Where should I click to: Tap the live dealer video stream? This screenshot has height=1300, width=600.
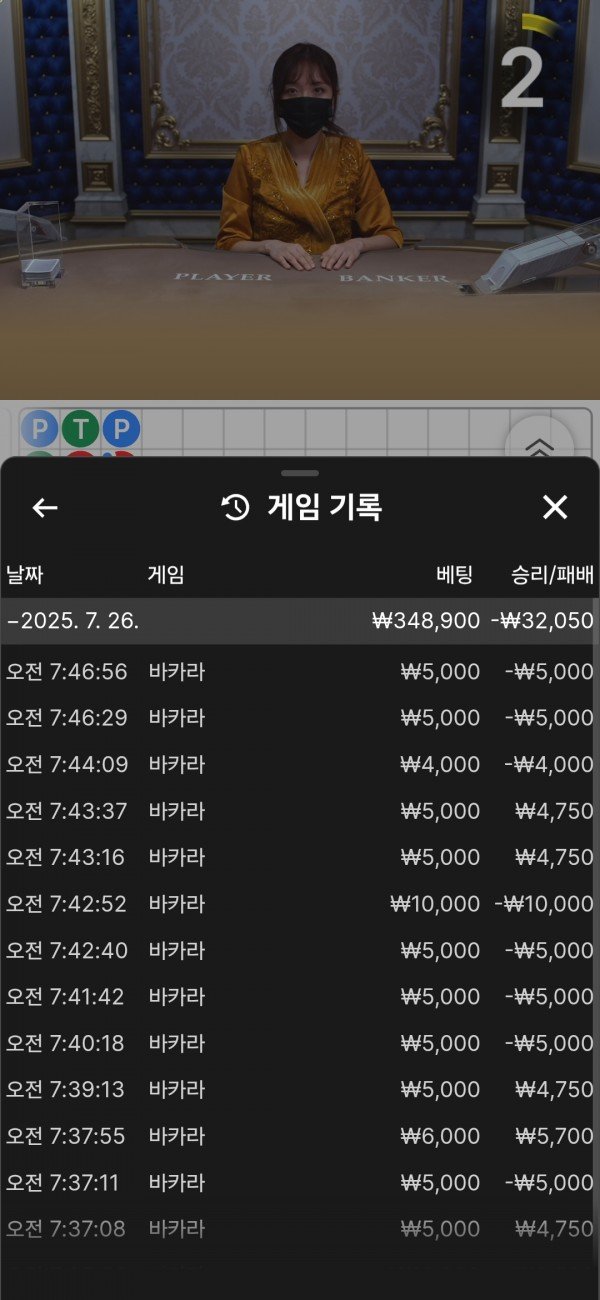coord(300,200)
